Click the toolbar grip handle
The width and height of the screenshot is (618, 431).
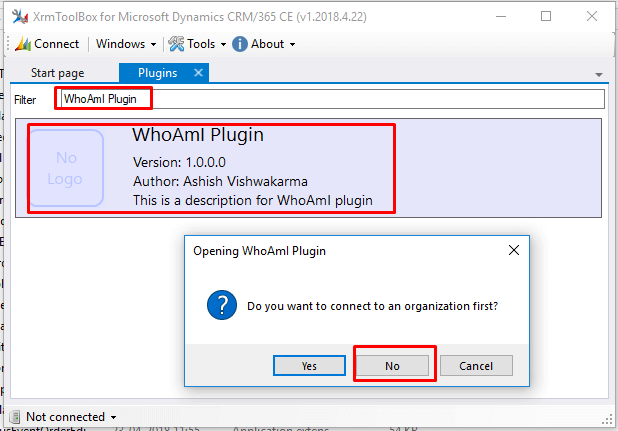click(8, 44)
